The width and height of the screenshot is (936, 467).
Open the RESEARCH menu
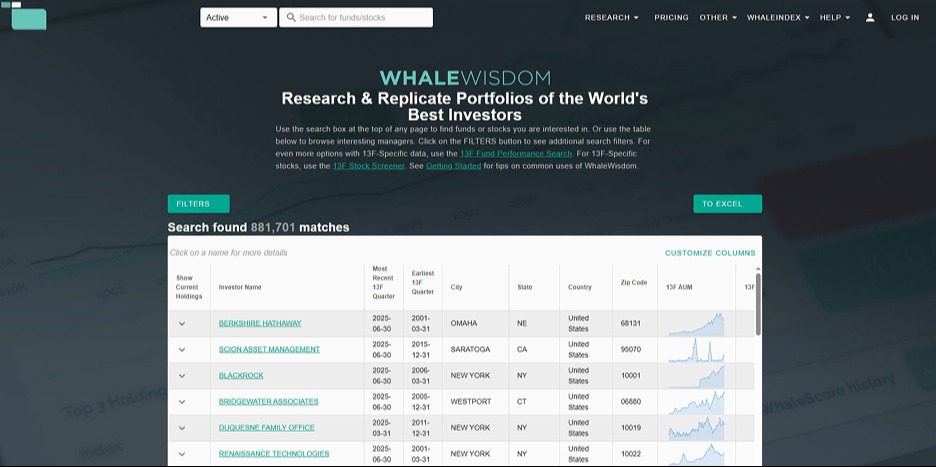point(611,18)
